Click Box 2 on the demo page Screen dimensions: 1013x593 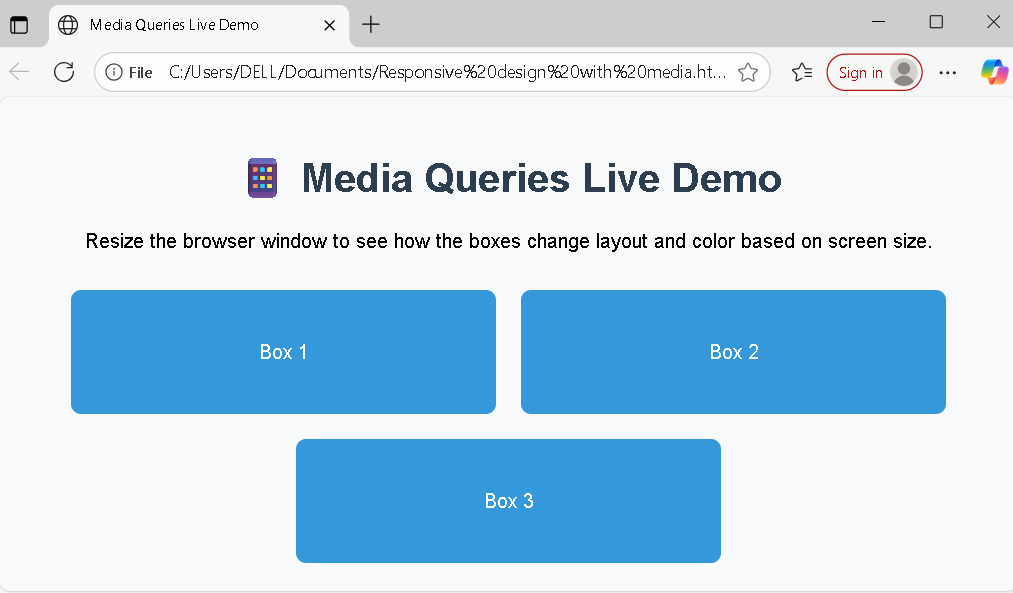(x=733, y=352)
